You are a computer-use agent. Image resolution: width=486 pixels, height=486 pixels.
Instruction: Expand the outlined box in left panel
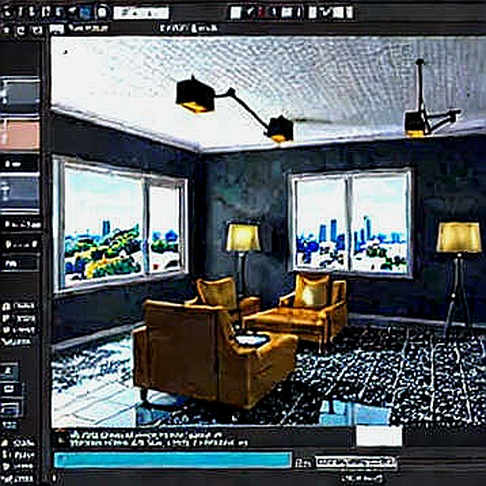[x=21, y=264]
